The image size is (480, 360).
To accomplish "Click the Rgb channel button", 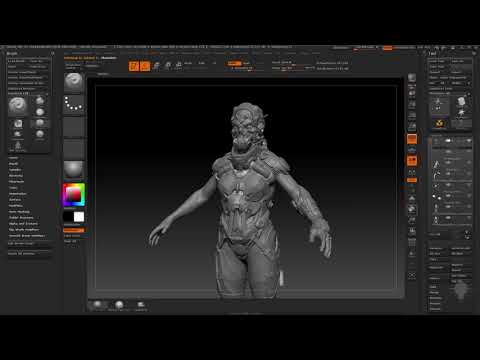I will coord(202,63).
